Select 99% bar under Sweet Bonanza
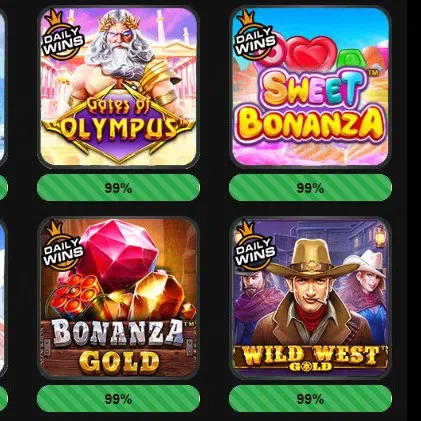Viewport: 421px width, 421px height. coord(310,188)
